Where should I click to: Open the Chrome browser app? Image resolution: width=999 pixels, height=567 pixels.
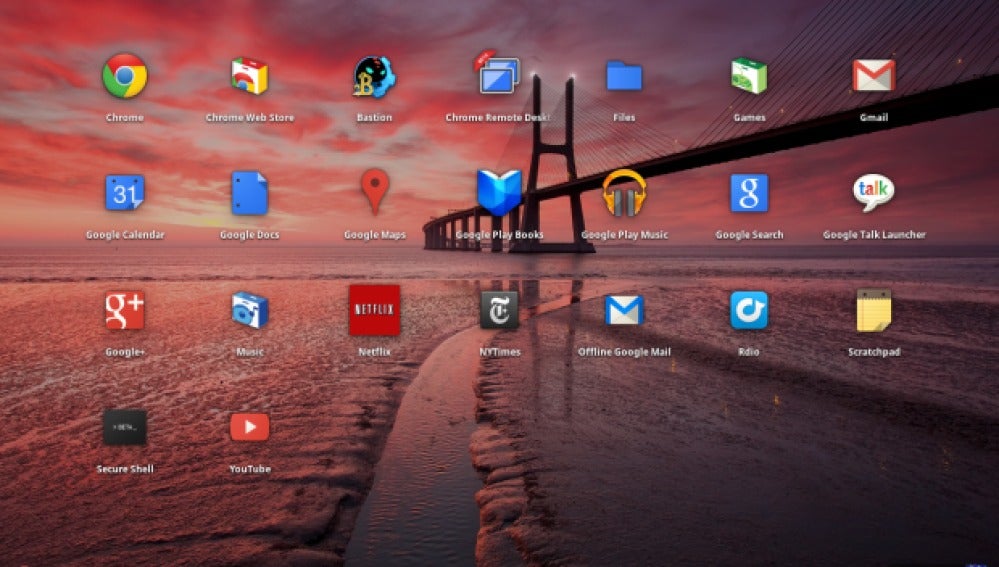click(x=125, y=76)
